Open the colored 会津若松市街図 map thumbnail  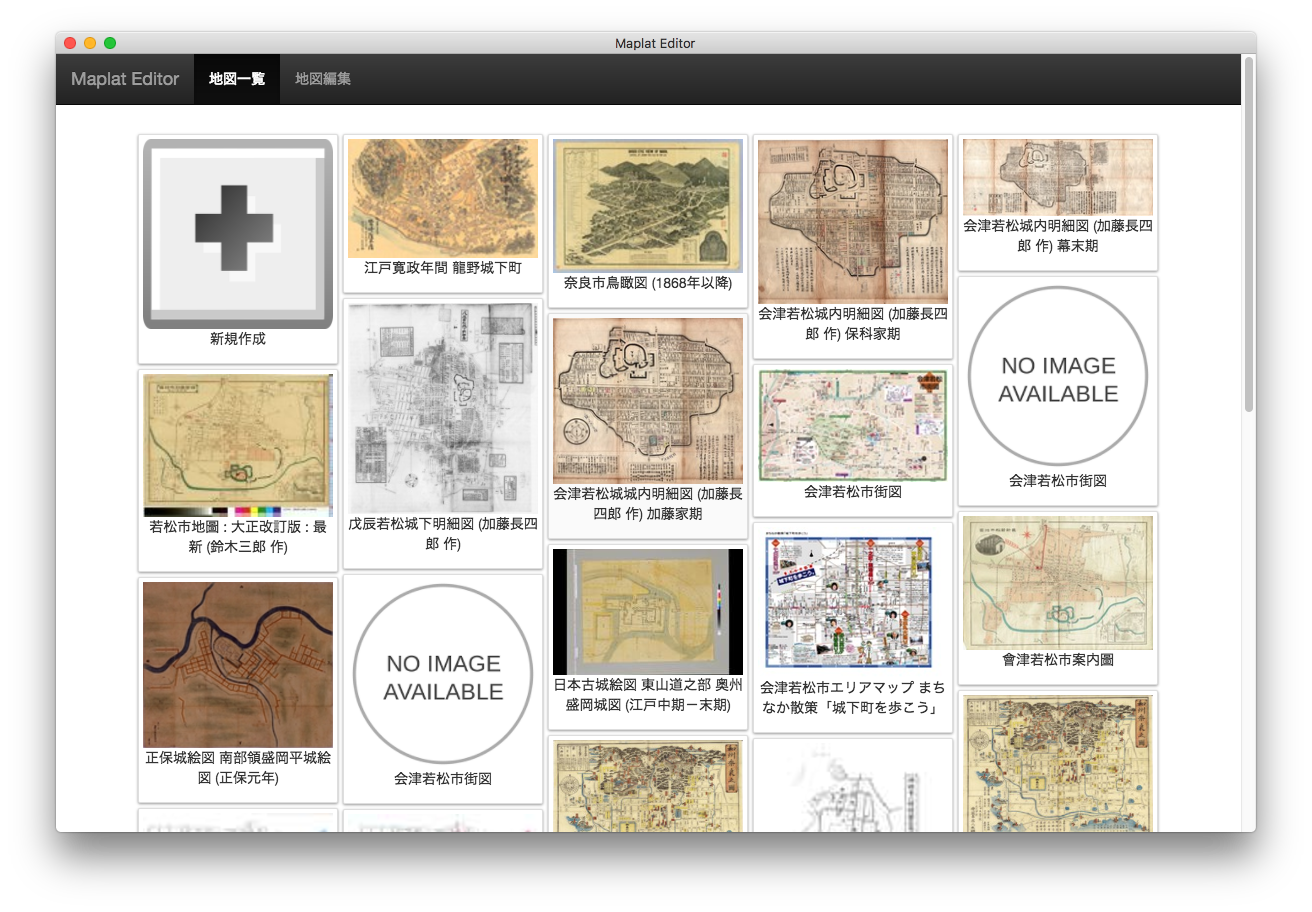click(x=853, y=426)
